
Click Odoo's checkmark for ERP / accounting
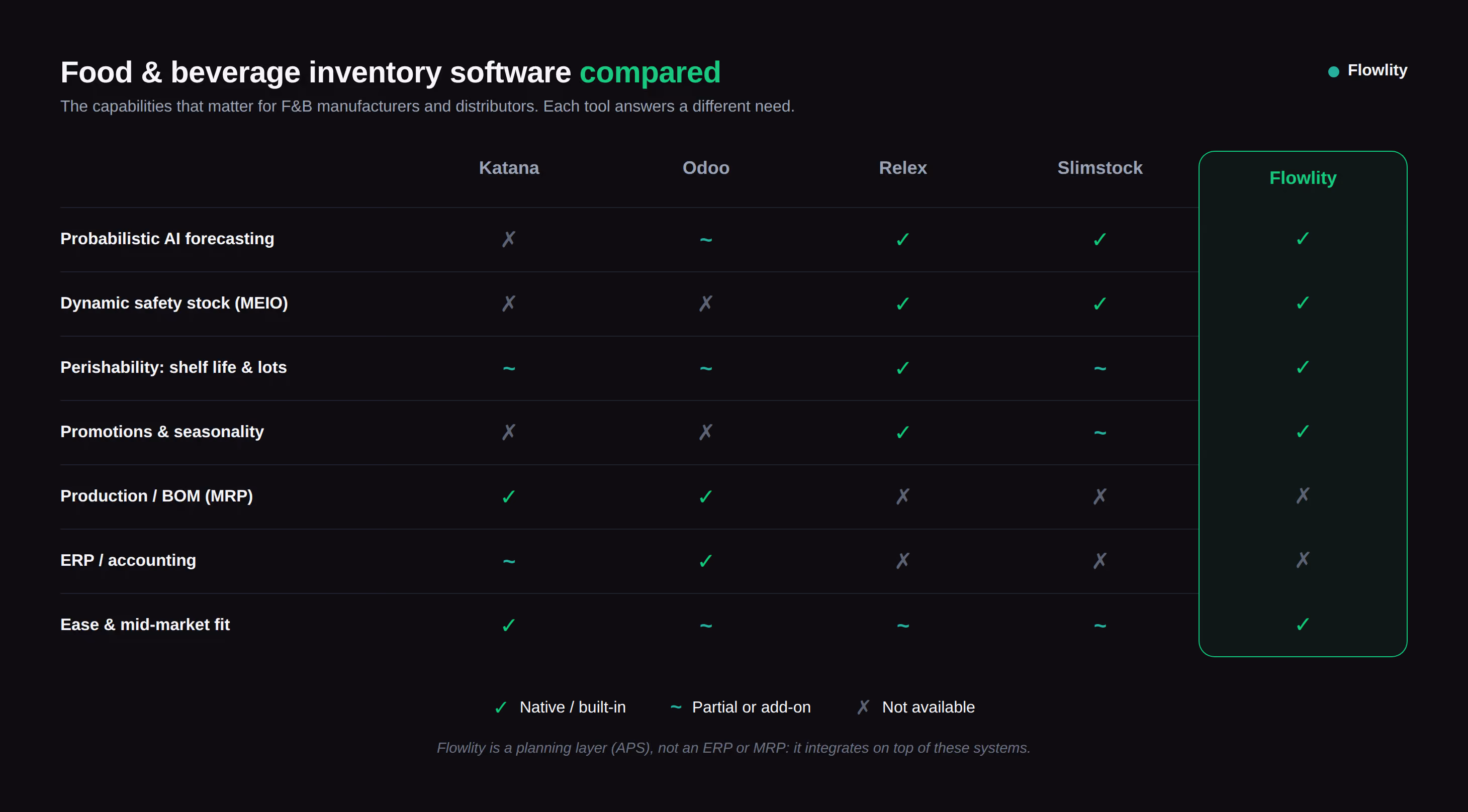point(705,561)
